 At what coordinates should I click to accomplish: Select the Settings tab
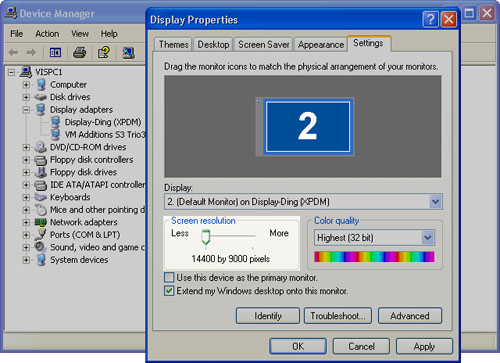[368, 43]
